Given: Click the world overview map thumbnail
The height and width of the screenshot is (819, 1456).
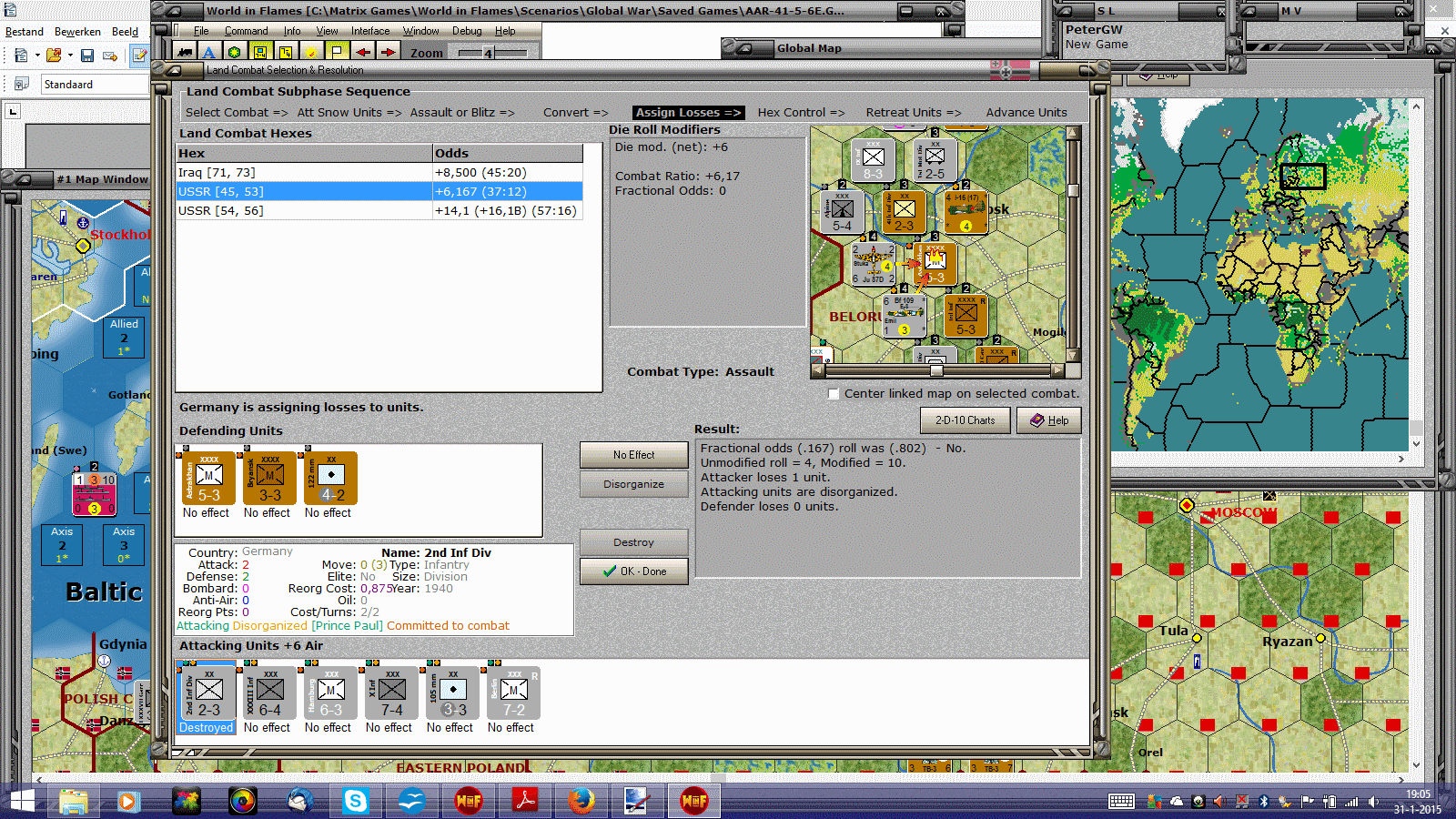Looking at the screenshot, I should point(1259,274).
